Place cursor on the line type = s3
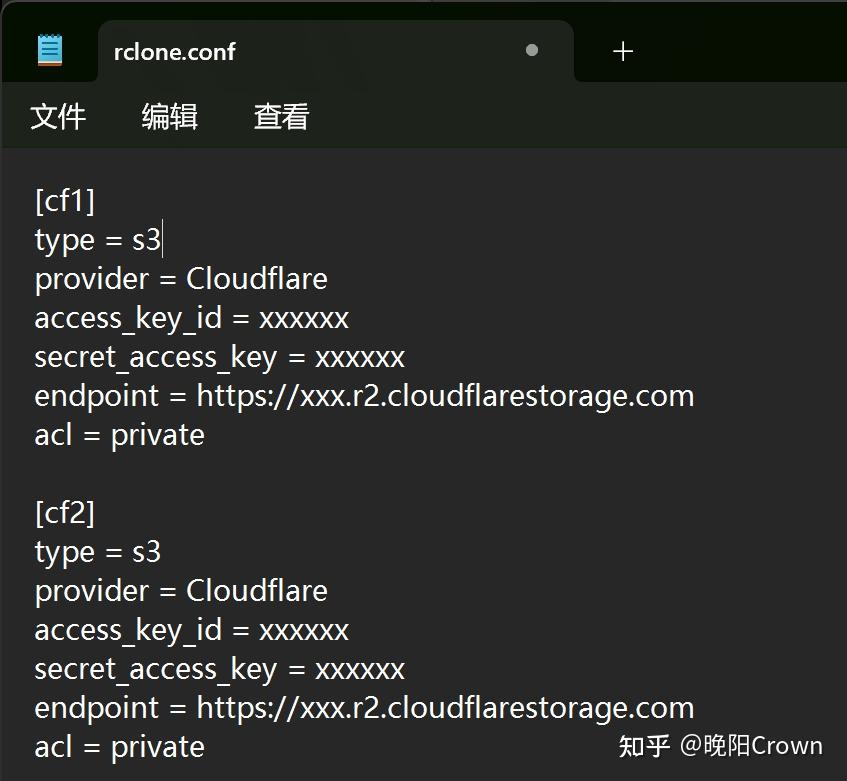Image resolution: width=847 pixels, height=781 pixels. click(97, 240)
